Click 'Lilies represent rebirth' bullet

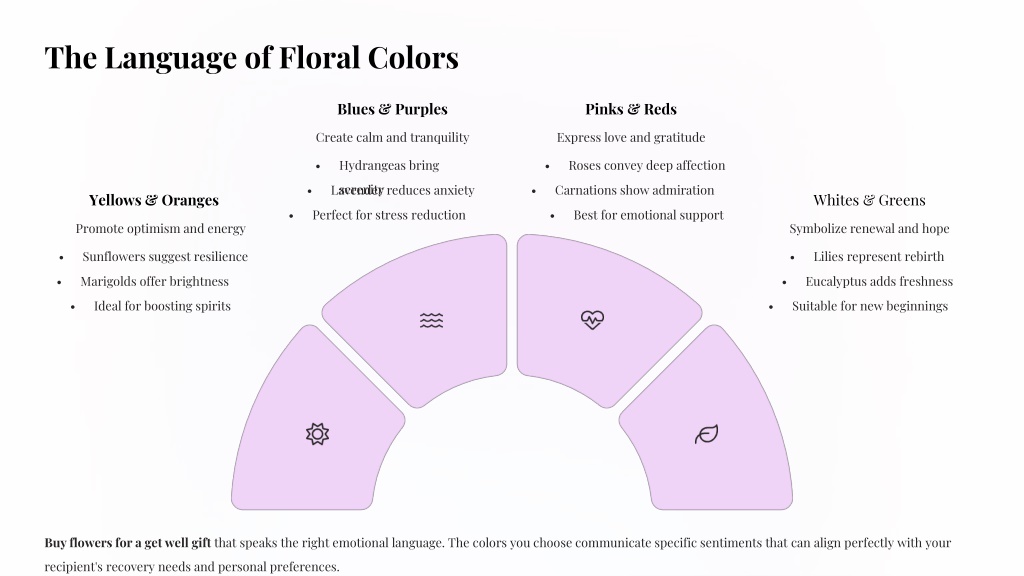pyautogui.click(x=878, y=257)
